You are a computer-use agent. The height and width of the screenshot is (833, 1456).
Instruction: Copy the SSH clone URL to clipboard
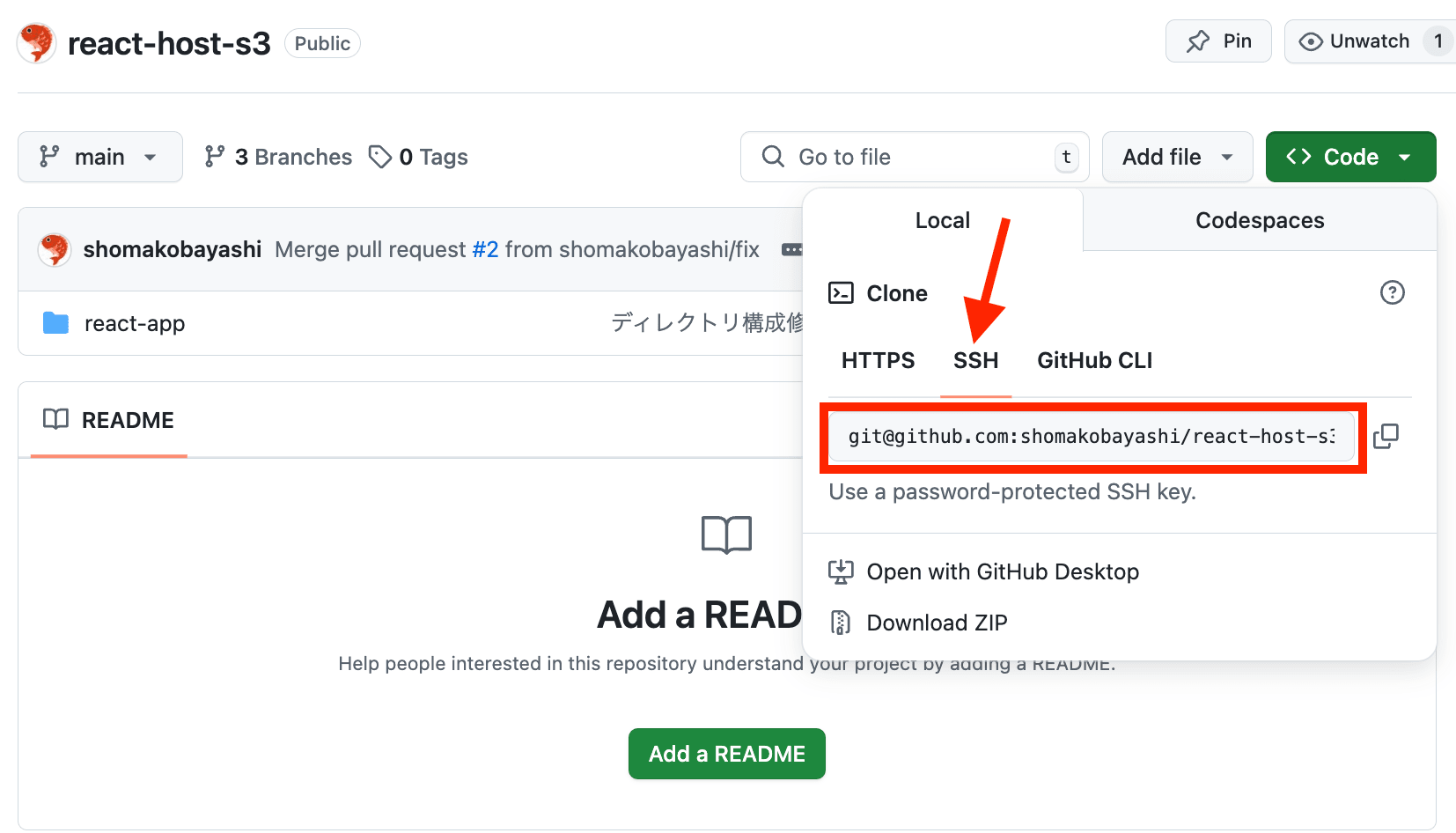pos(1386,436)
